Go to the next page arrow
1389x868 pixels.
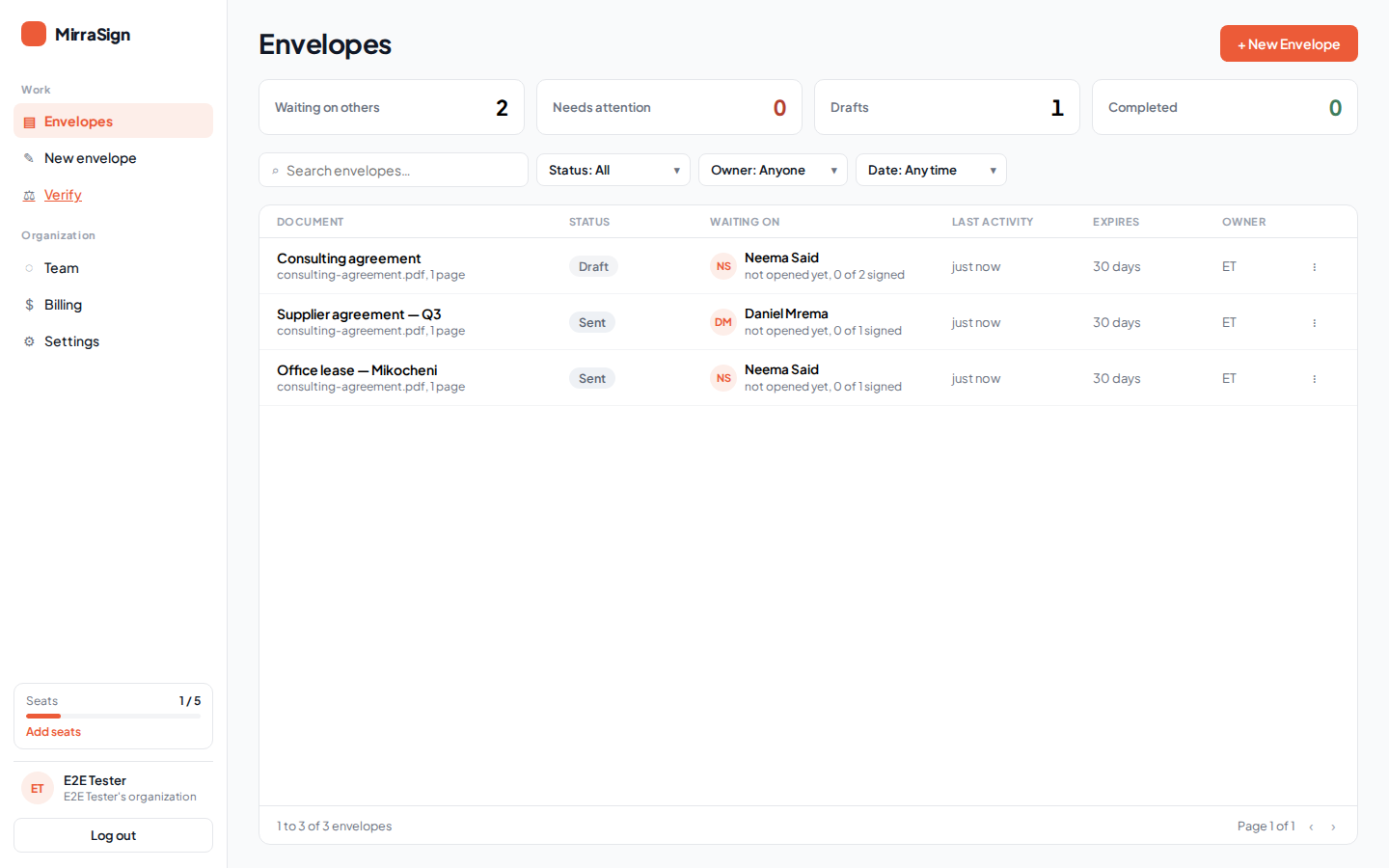pos(1333,827)
